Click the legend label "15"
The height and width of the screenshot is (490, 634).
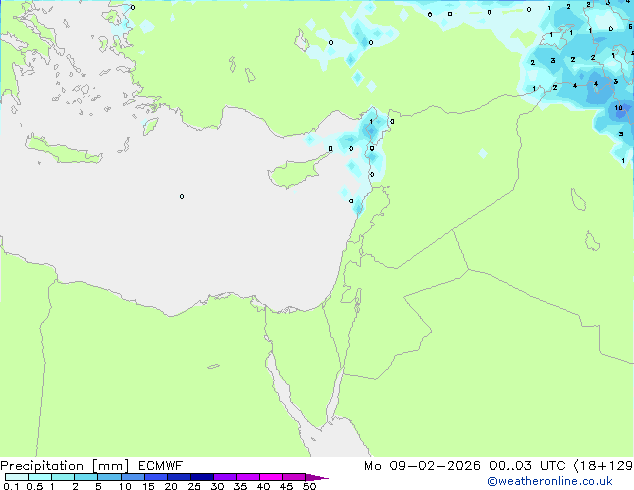coord(148,486)
